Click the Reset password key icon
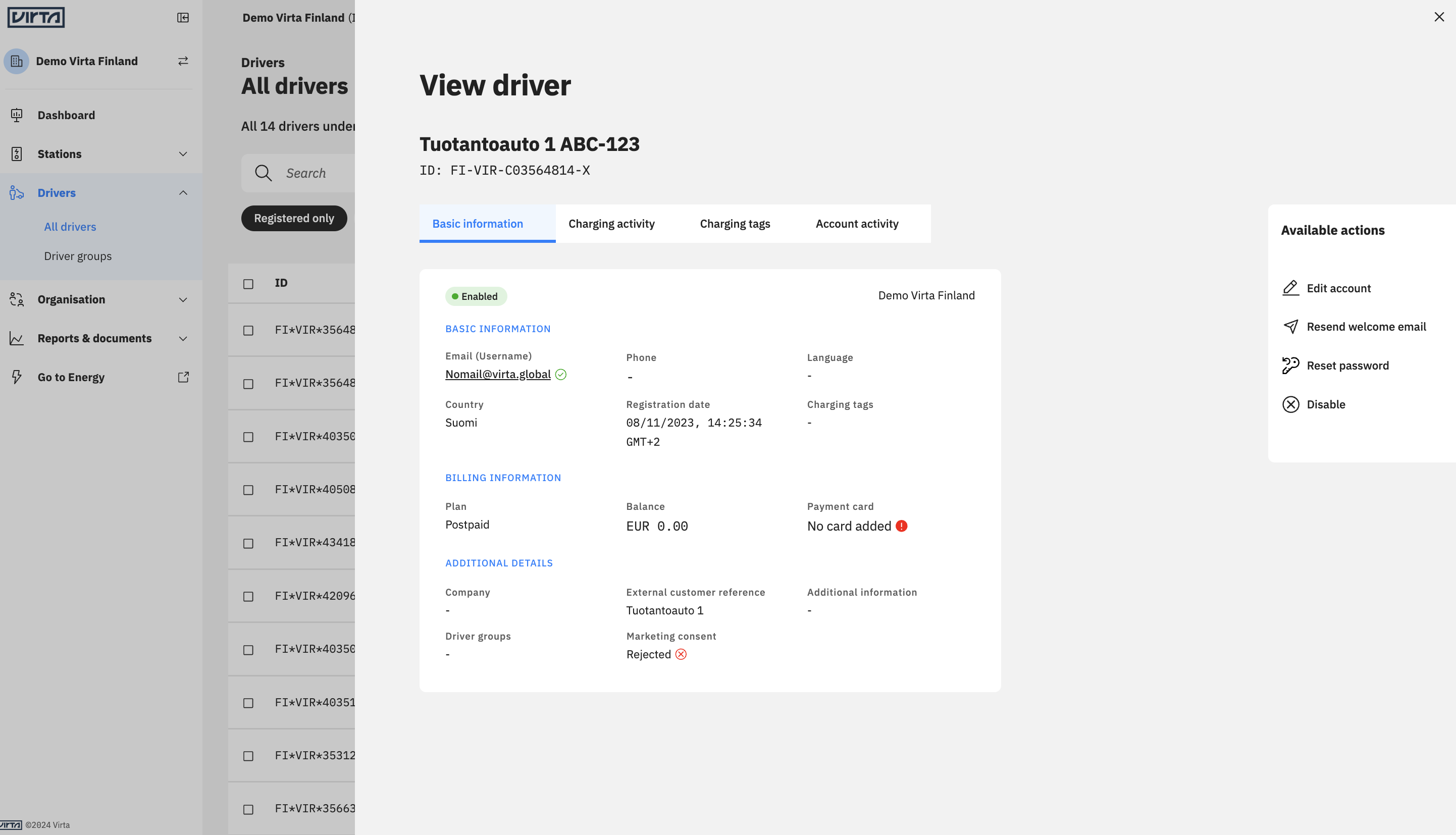 click(1291, 366)
